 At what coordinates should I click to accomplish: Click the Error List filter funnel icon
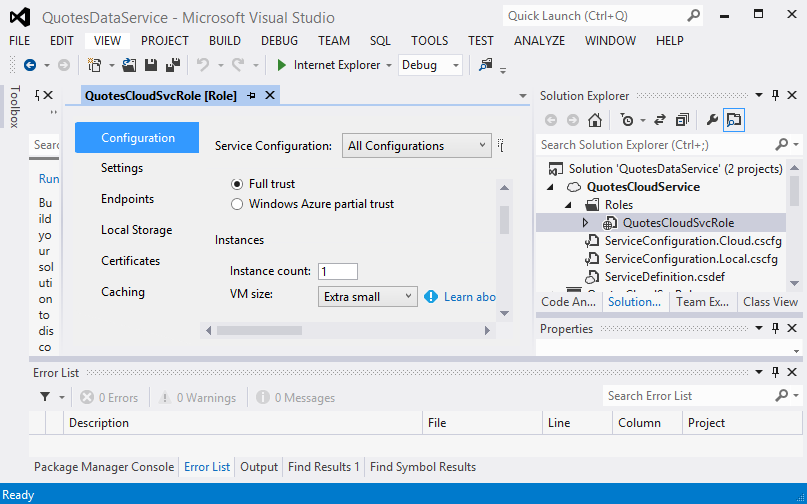tap(45, 397)
